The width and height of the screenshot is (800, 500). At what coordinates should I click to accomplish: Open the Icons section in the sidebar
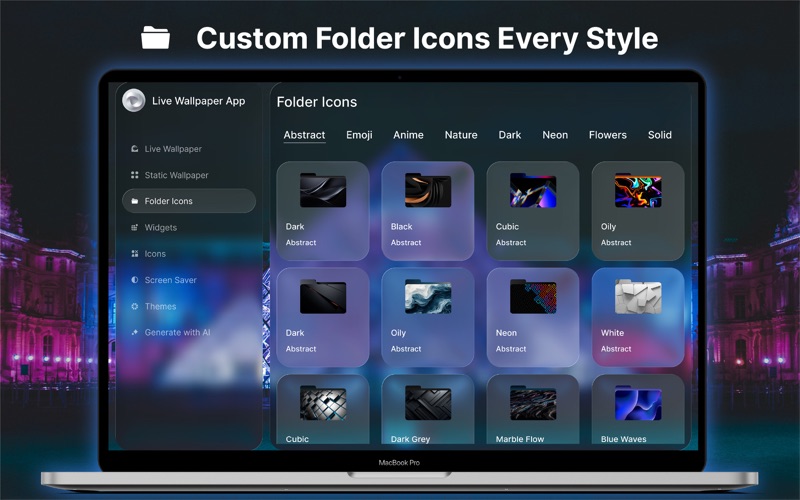[x=148, y=254]
